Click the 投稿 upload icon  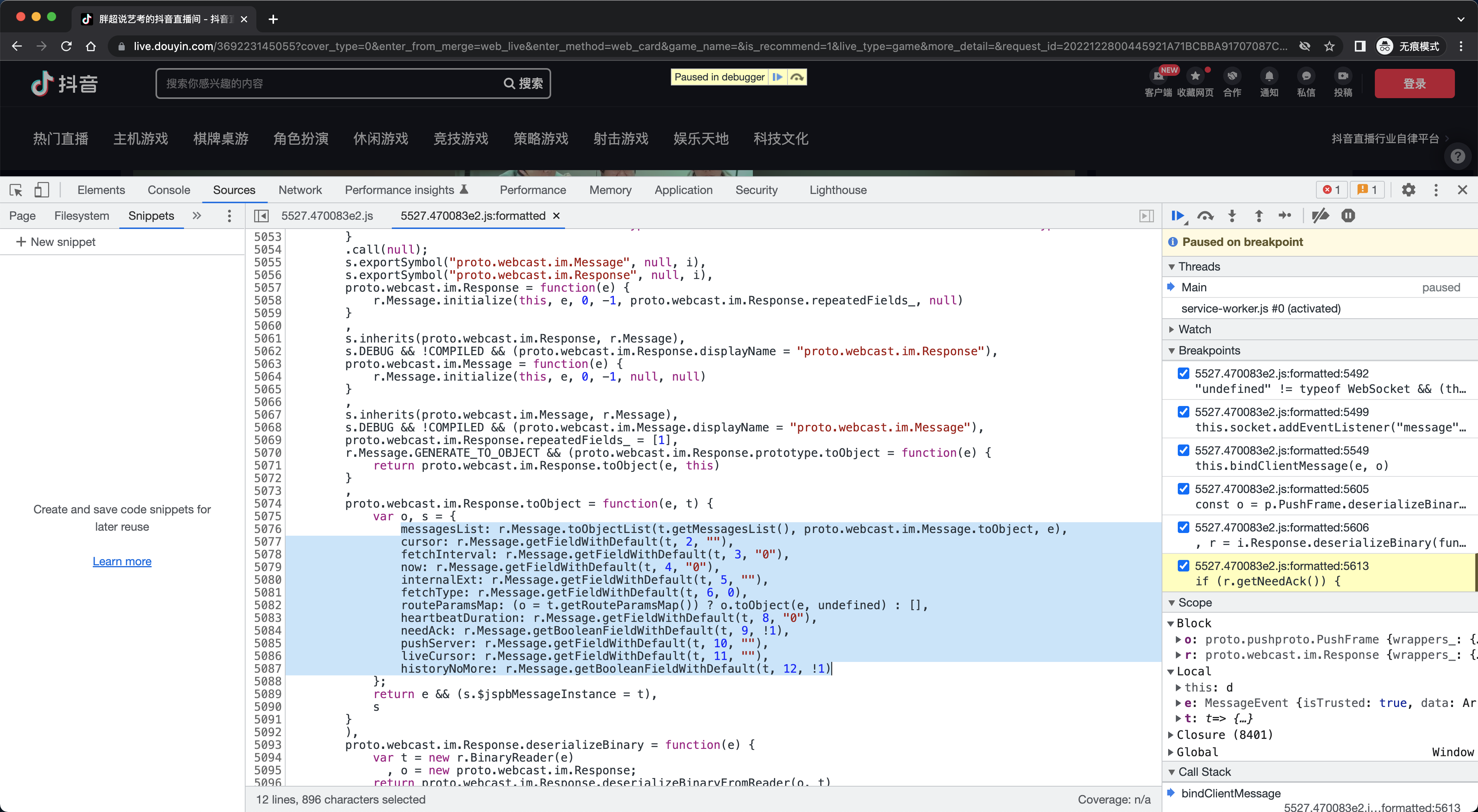(x=1343, y=76)
